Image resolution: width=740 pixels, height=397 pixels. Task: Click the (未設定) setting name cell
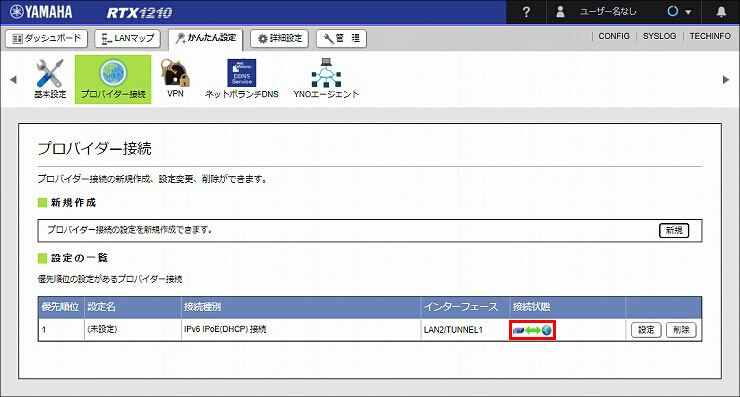133,329
